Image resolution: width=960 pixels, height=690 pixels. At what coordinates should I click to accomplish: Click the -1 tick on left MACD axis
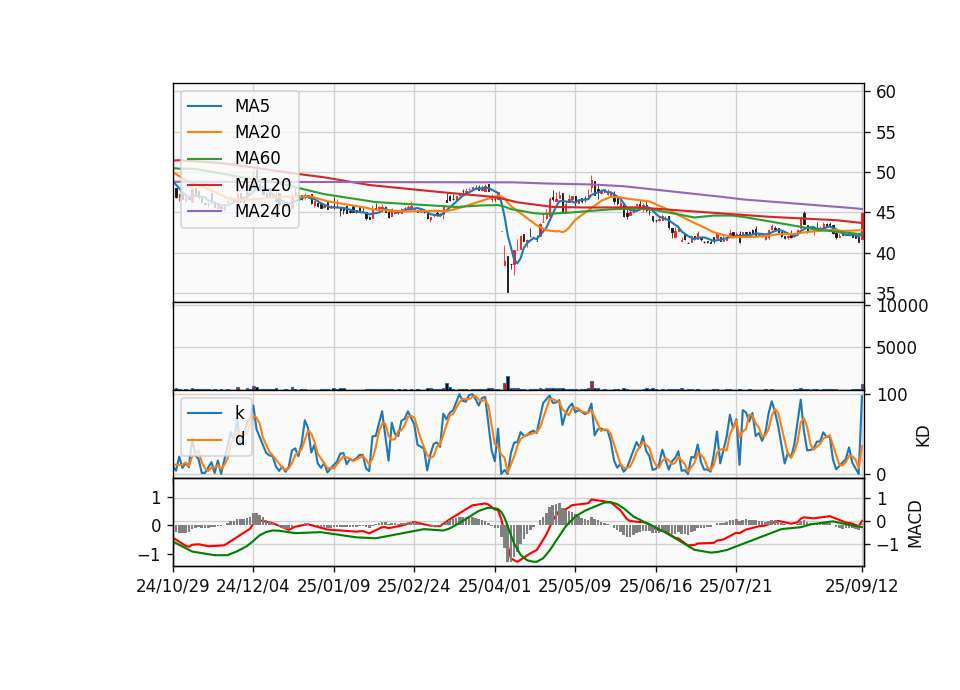[x=149, y=555]
